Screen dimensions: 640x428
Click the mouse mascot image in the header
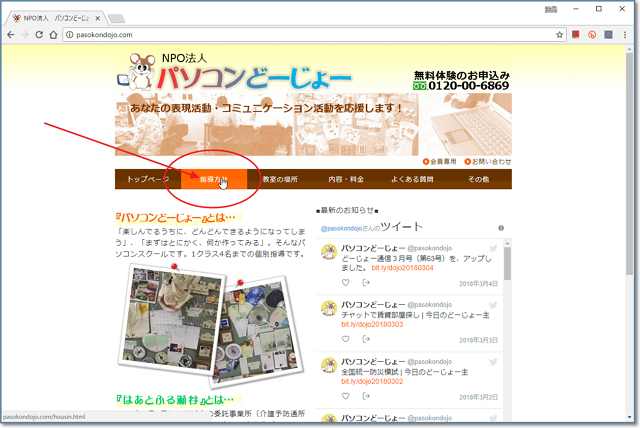[138, 72]
